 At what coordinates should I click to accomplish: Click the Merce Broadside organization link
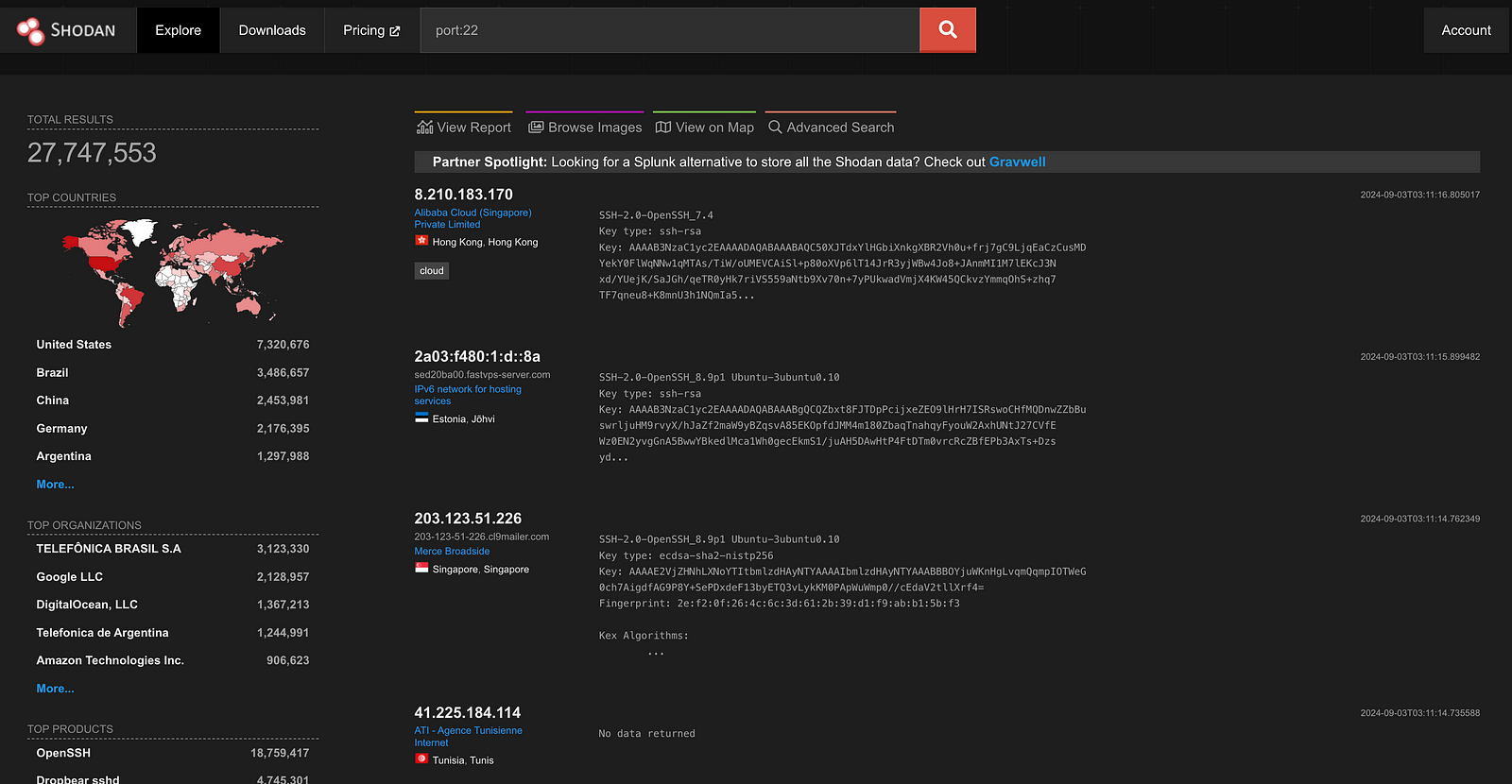point(452,552)
